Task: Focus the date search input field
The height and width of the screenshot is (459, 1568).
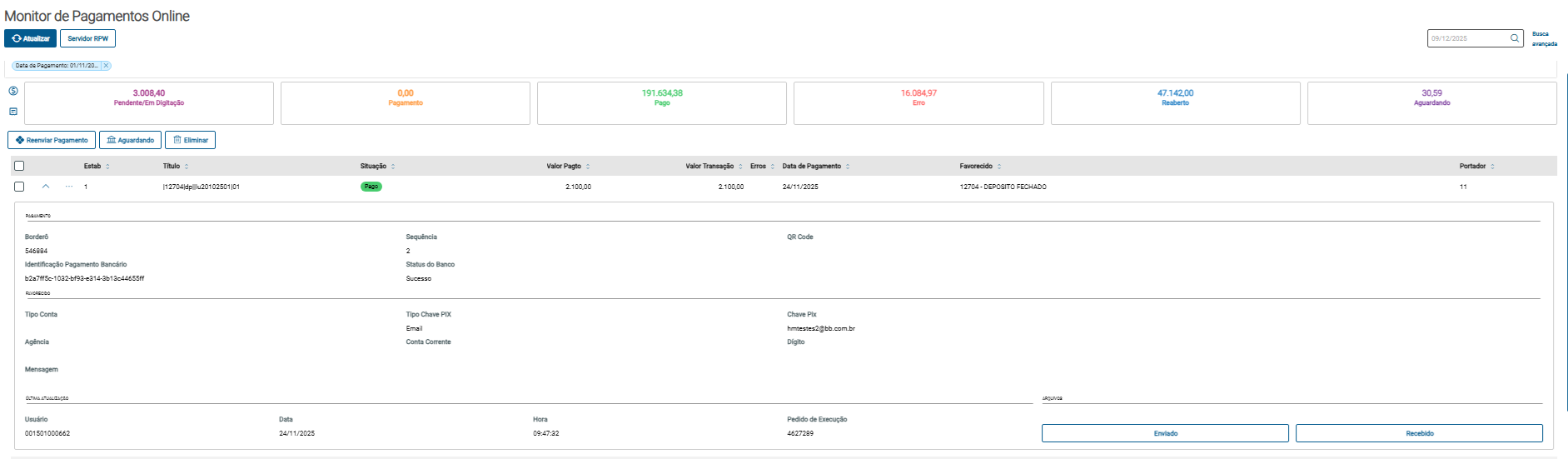Action: [x=1467, y=38]
